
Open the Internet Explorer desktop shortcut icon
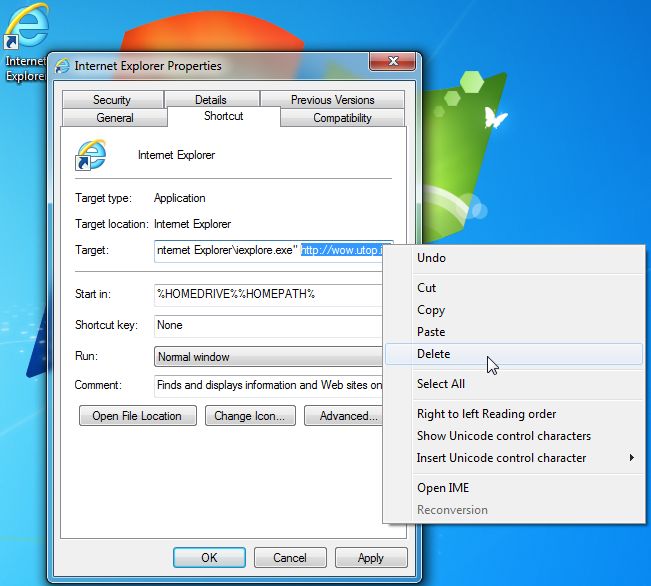tap(26, 42)
